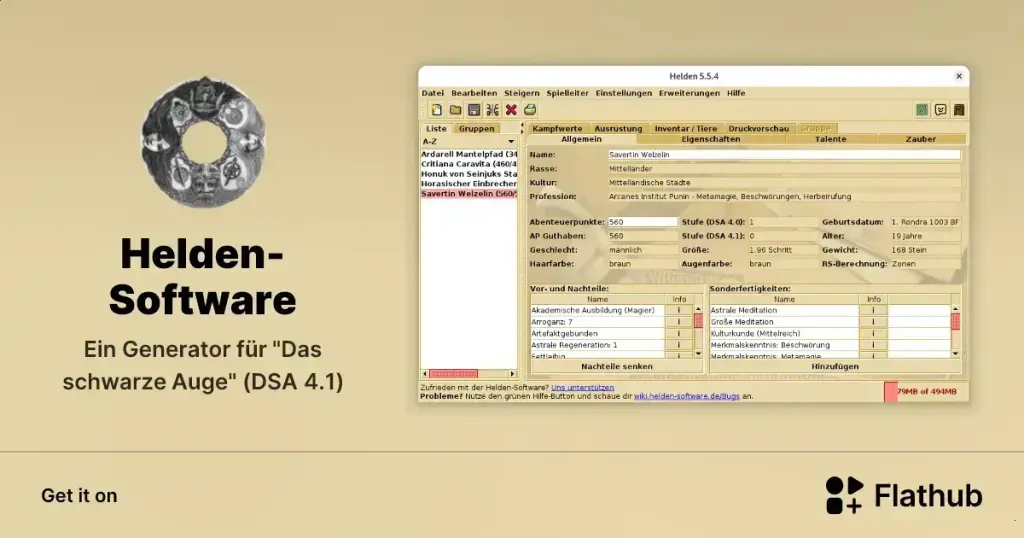Switch to the Allgemein tab
The height and width of the screenshot is (538, 1024).
(581, 139)
